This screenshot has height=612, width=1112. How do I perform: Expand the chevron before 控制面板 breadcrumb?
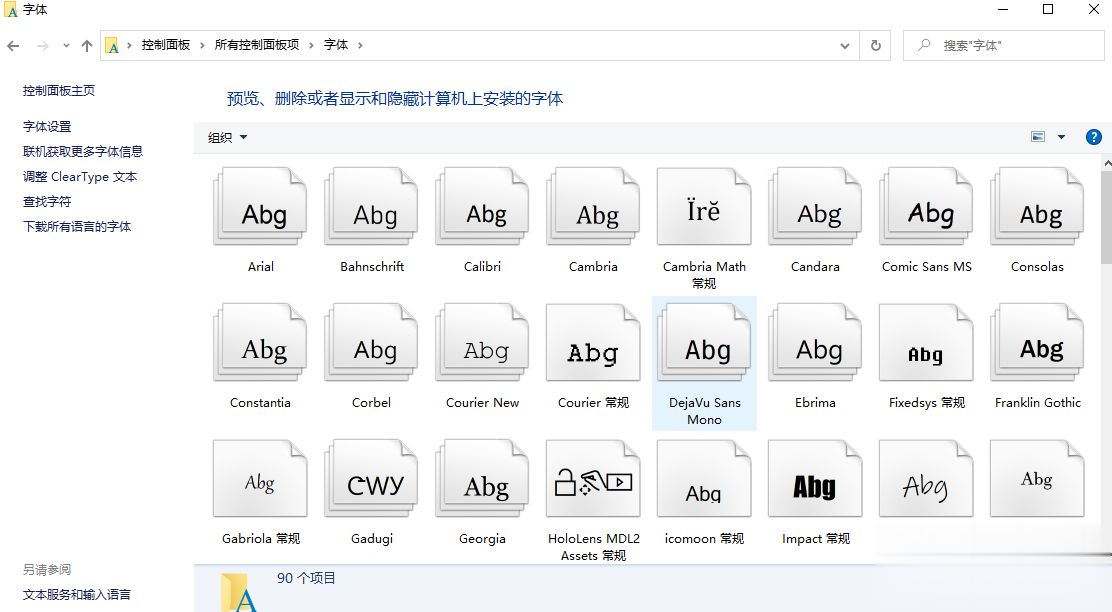129,45
